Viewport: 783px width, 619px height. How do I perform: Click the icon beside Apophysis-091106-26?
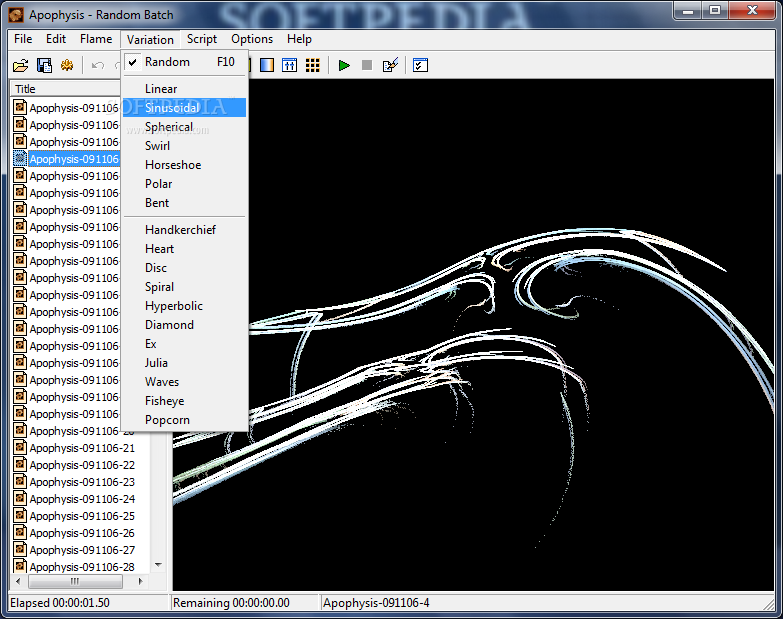pyautogui.click(x=20, y=532)
